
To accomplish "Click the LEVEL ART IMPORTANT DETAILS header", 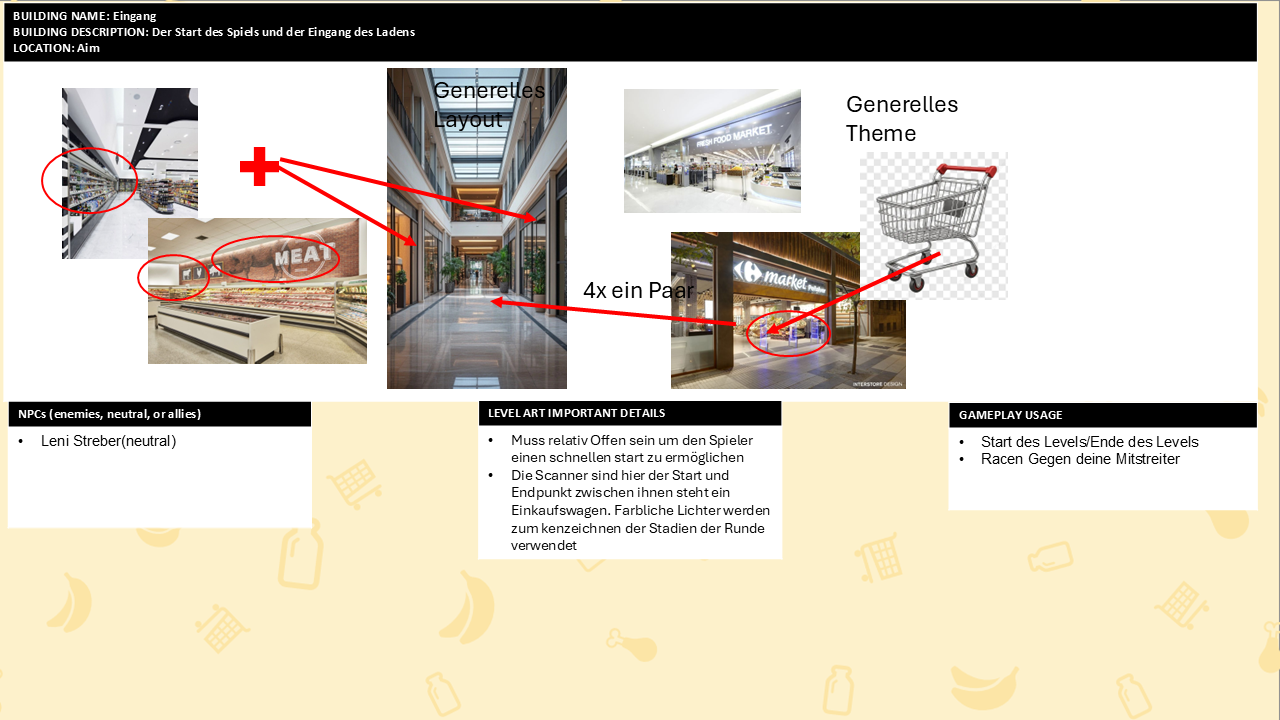I will click(x=630, y=413).
